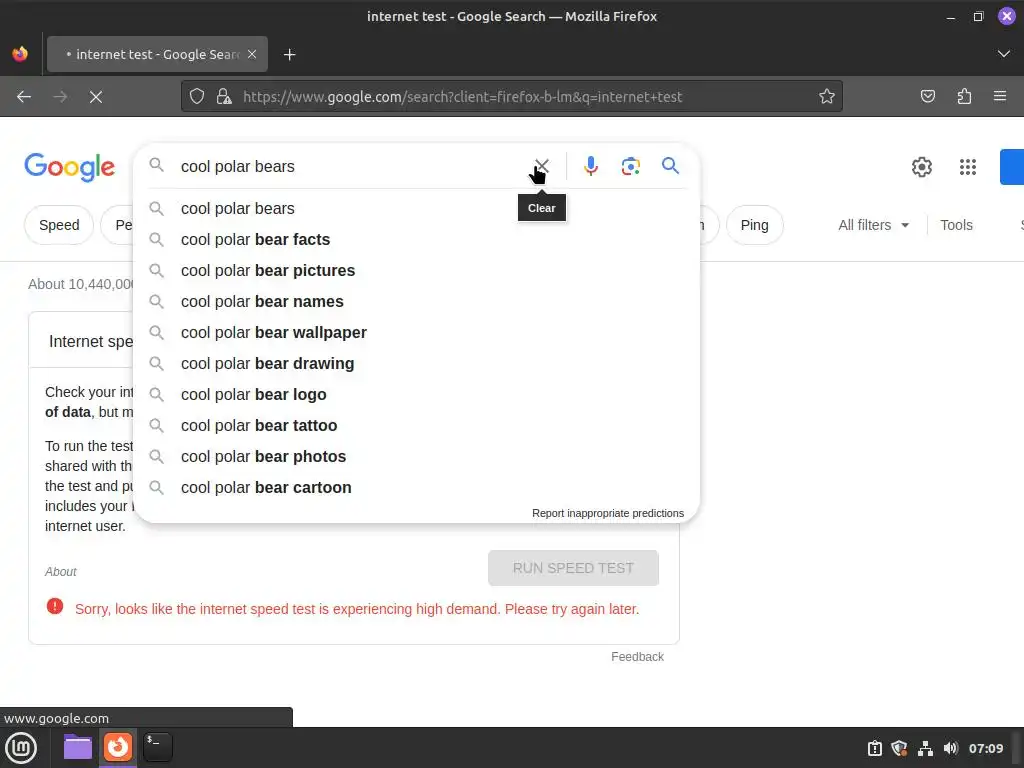Launch the file manager from taskbar

[x=78, y=747]
